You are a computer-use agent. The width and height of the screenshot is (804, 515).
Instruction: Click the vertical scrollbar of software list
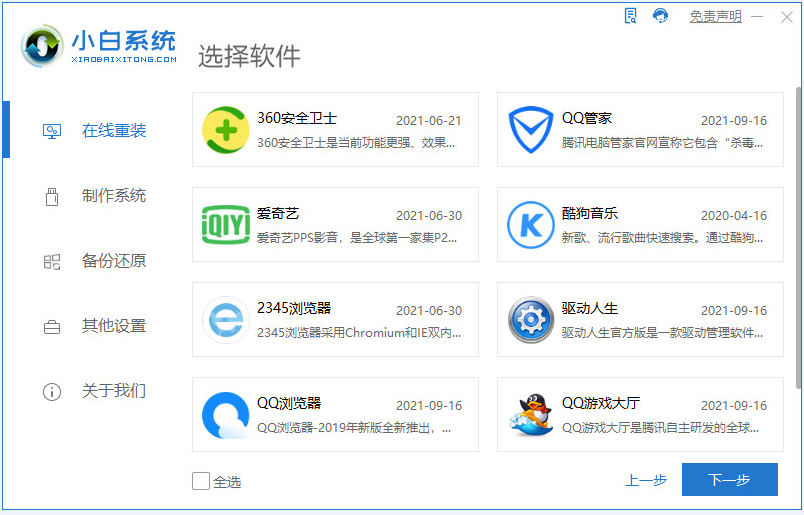[799, 237]
